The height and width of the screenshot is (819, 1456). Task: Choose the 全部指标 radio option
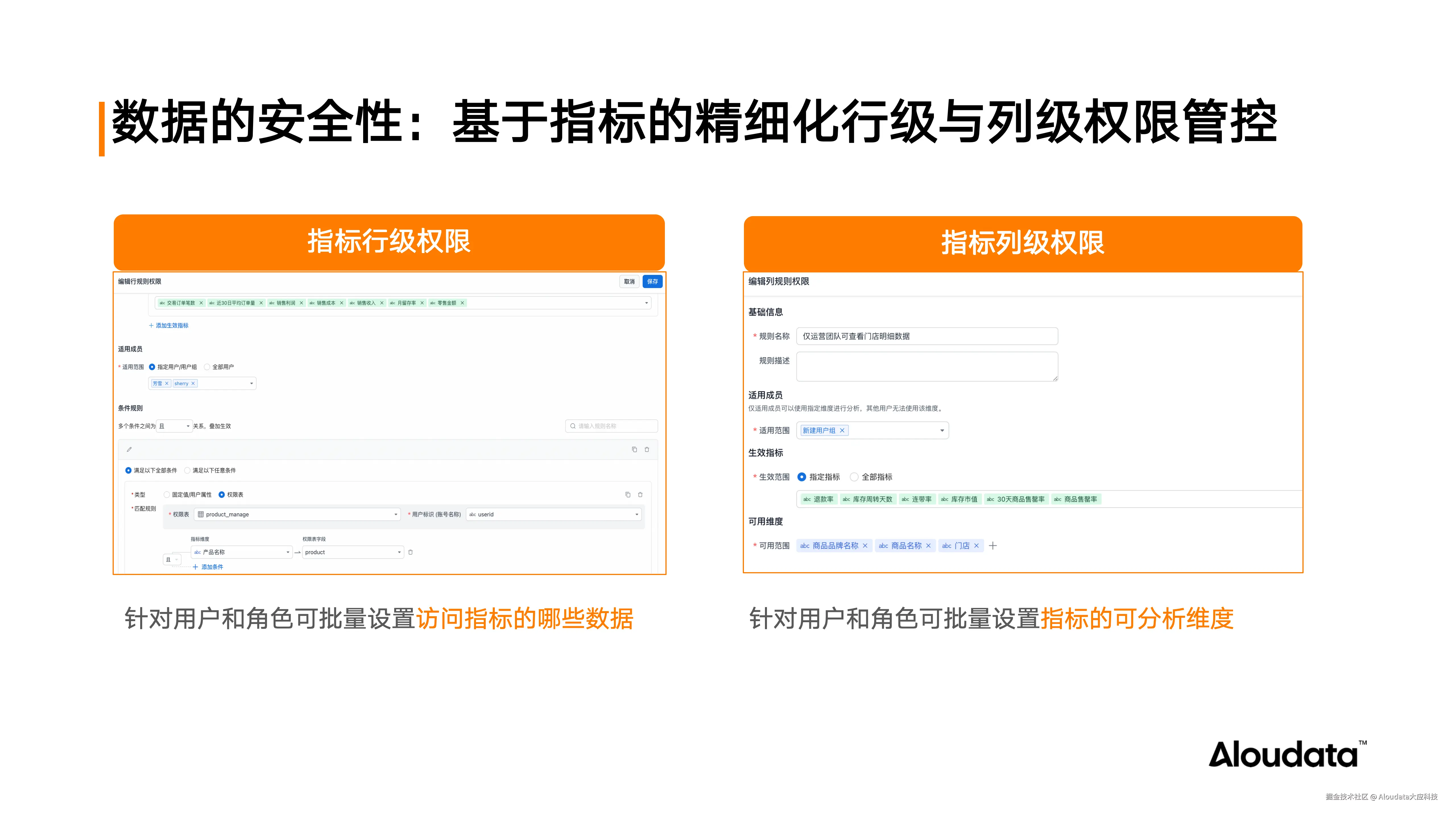click(x=855, y=477)
